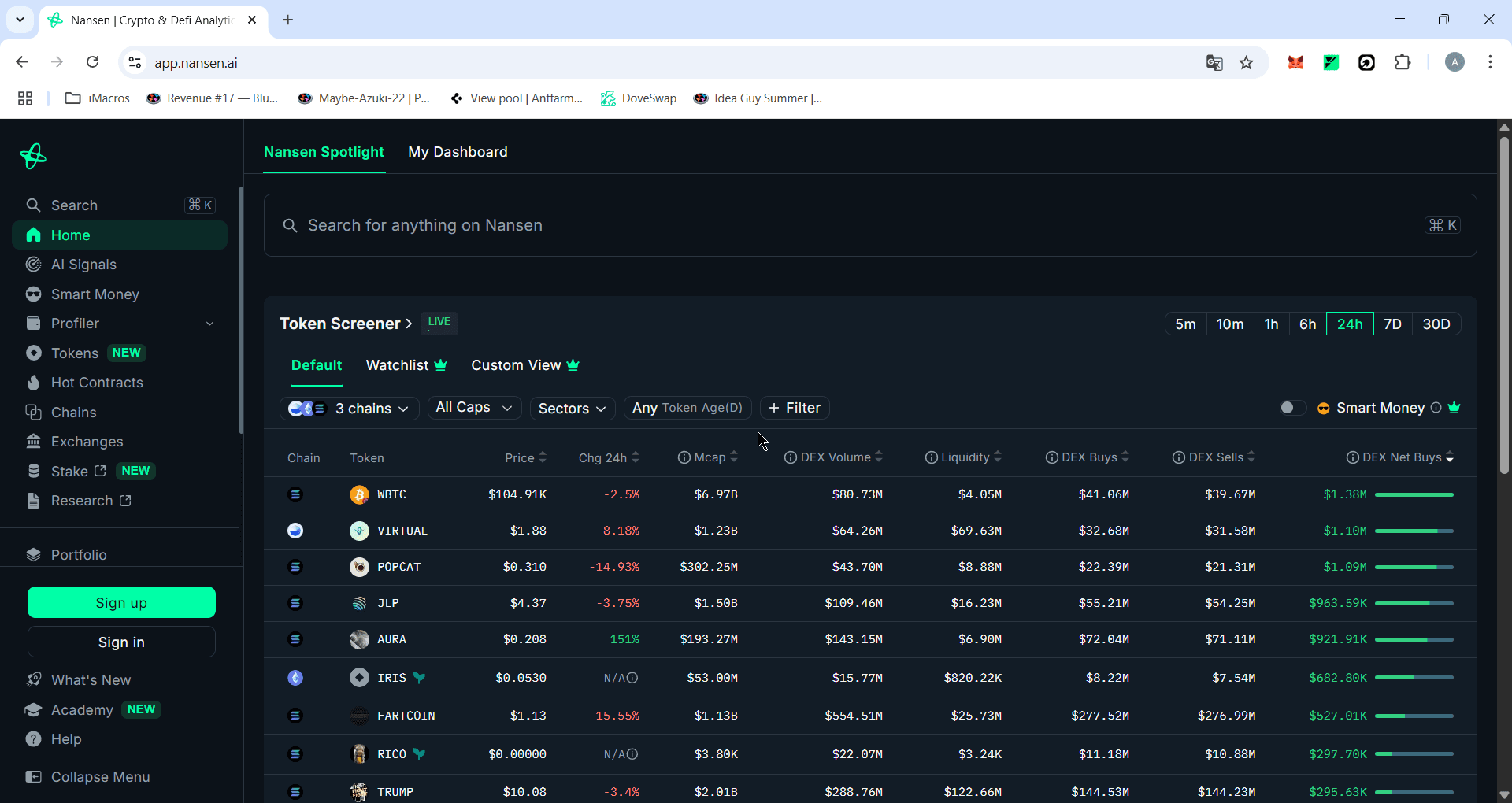The image size is (1512, 803).
Task: Toggle the Smart Money switch
Action: tap(1292, 408)
